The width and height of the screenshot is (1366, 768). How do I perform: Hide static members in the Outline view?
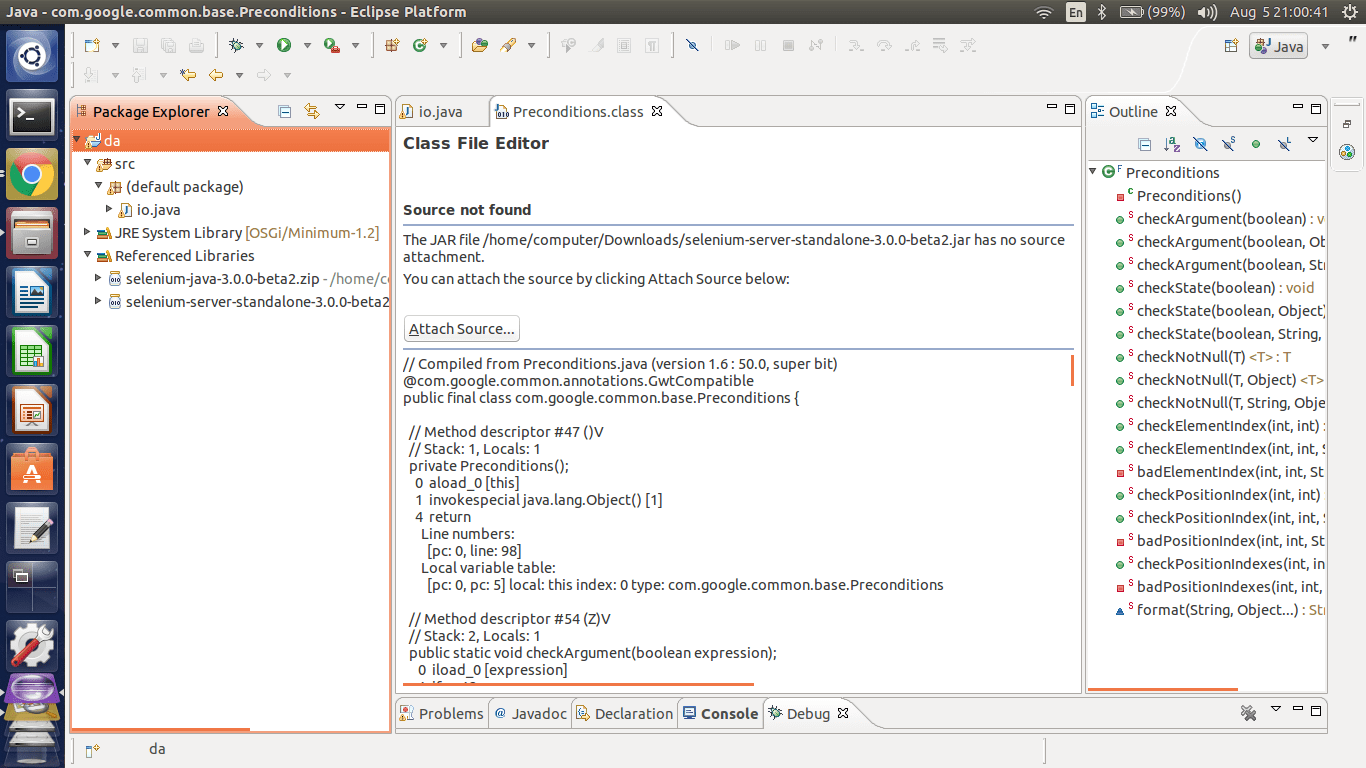pos(1228,142)
